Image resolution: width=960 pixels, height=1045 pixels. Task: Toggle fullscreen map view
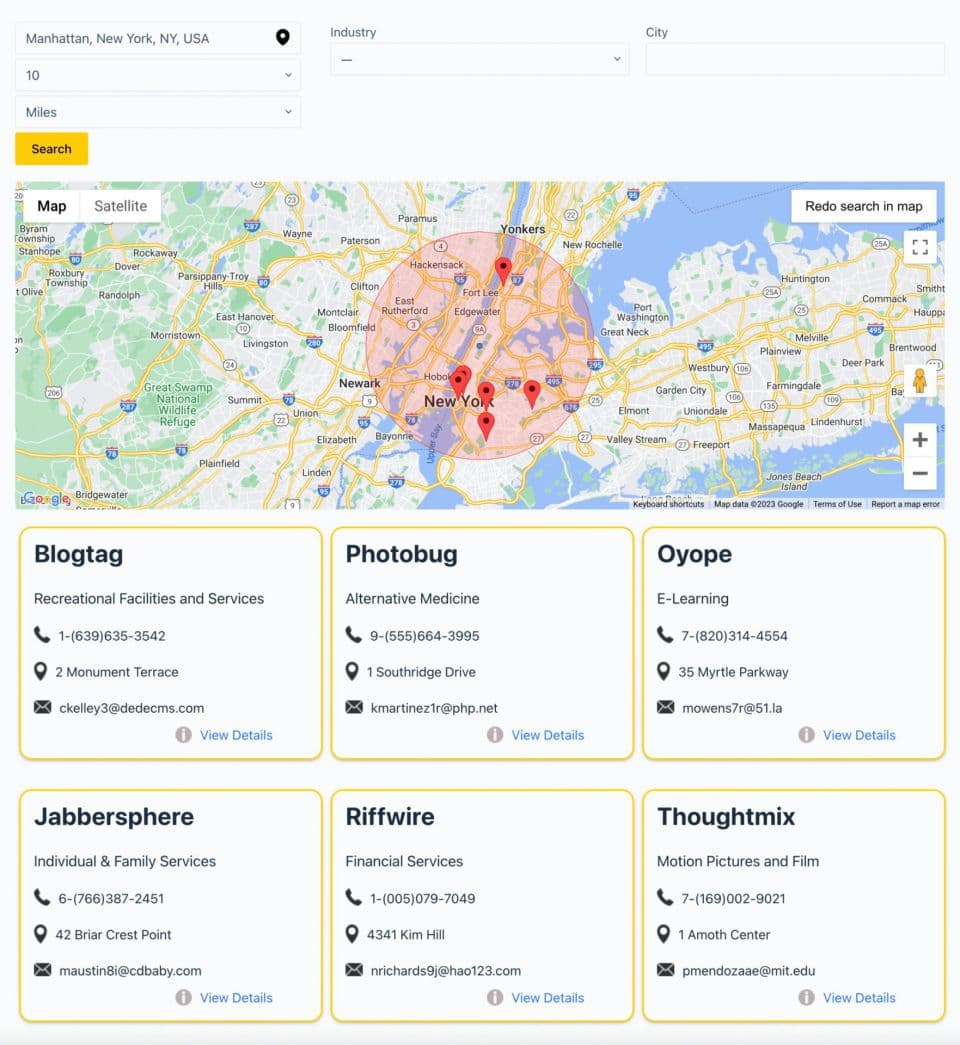[x=920, y=247]
